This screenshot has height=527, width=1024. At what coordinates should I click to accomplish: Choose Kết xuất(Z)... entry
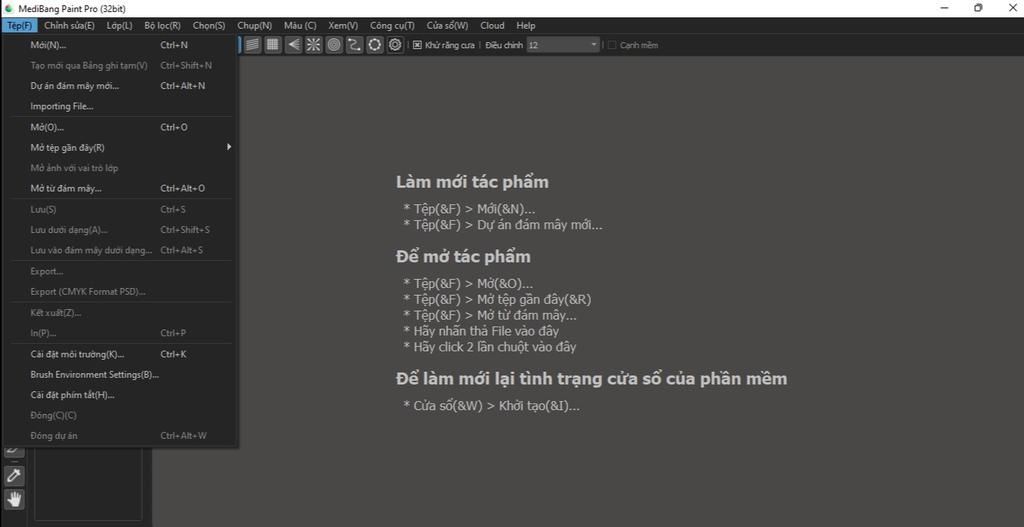click(121, 313)
